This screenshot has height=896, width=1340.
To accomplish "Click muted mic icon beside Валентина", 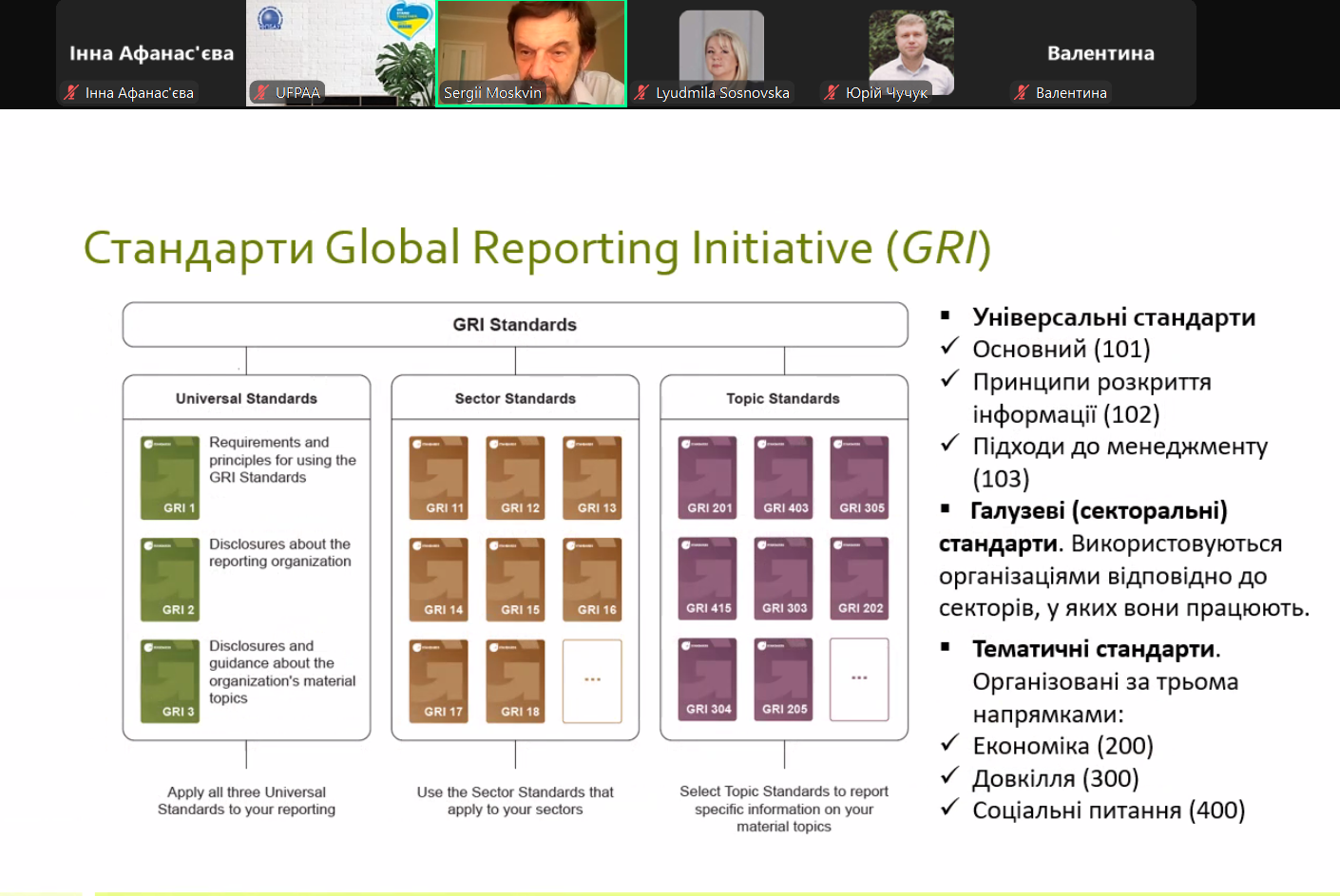I will pyautogui.click(x=1022, y=92).
